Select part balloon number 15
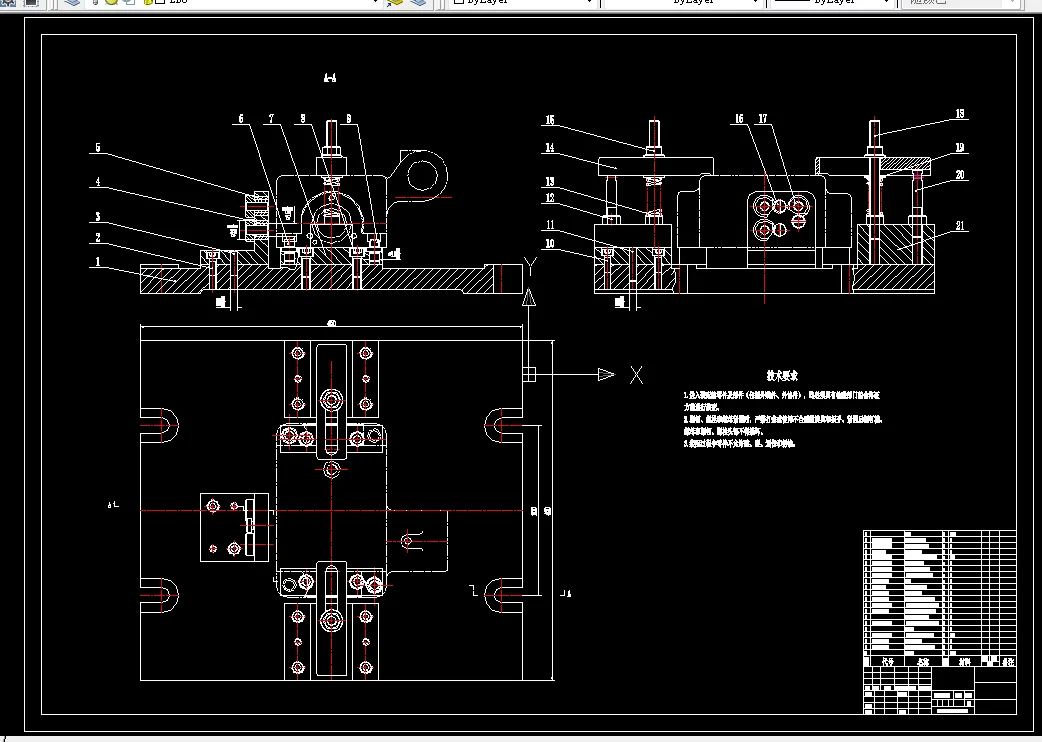 (x=550, y=120)
